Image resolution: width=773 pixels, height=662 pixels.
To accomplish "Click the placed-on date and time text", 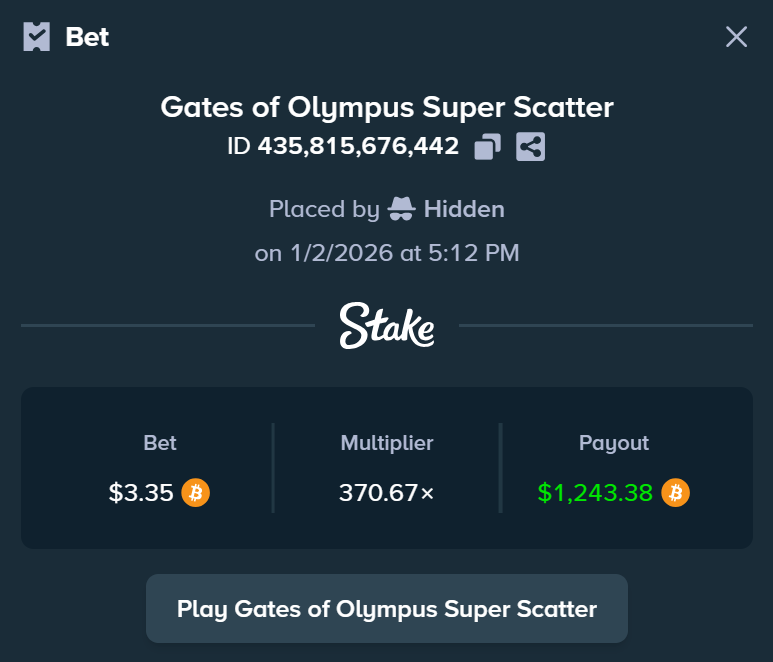I will [387, 253].
